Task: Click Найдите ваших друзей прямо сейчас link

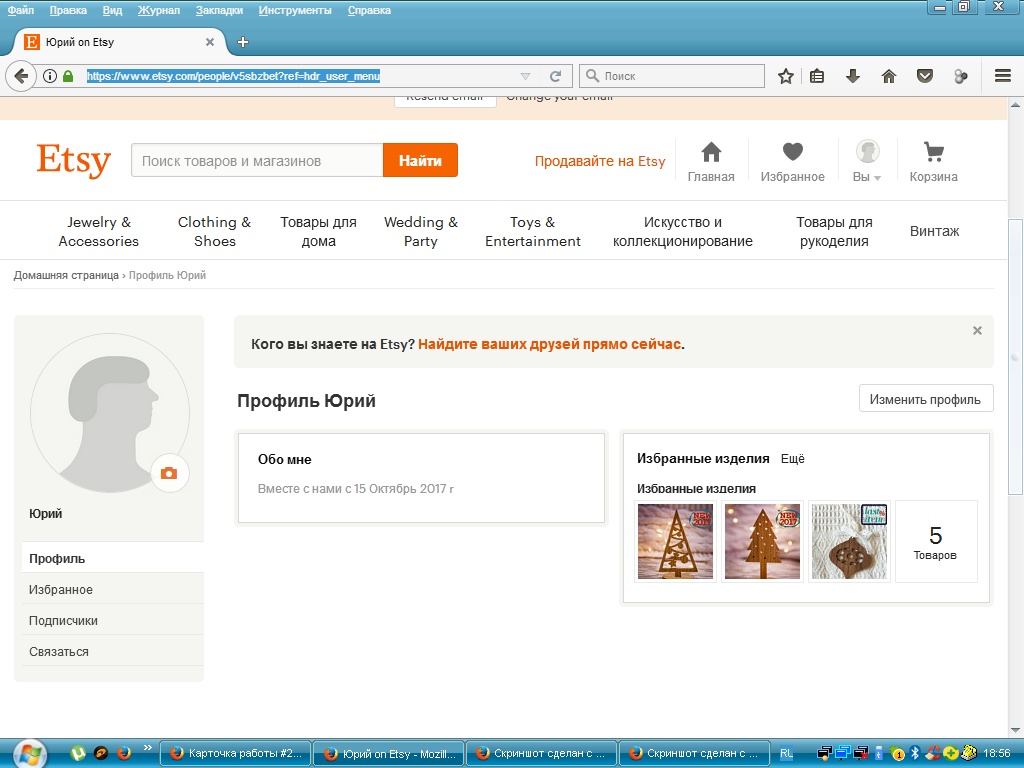Action: (549, 344)
